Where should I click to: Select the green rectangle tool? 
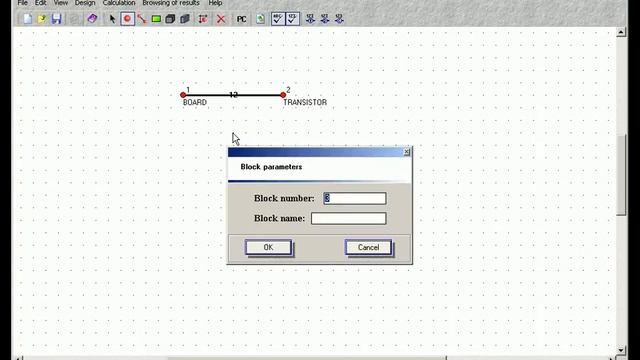(x=156, y=19)
